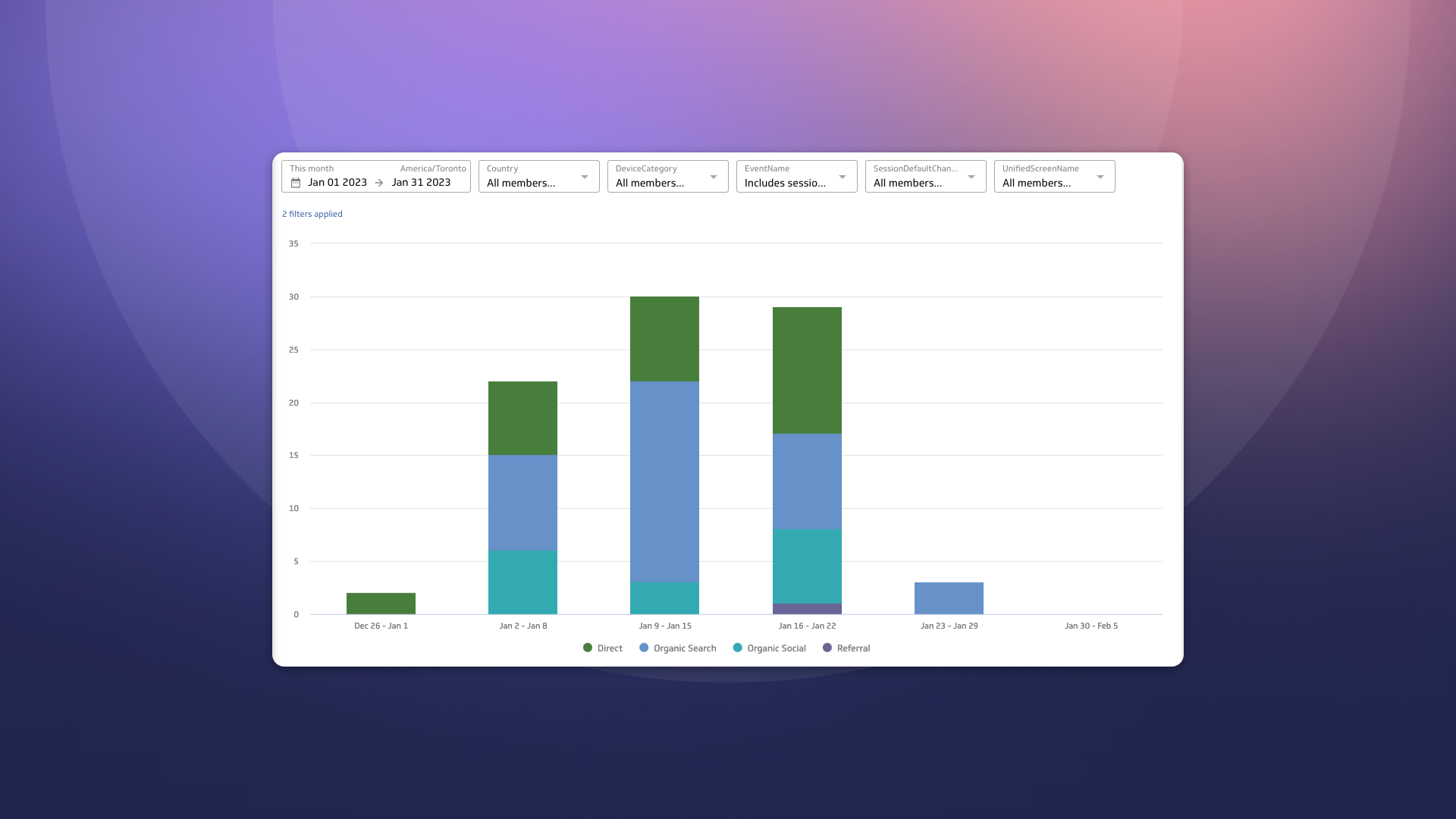
Task: Click the Jan 01 2023 start date field
Action: (337, 183)
